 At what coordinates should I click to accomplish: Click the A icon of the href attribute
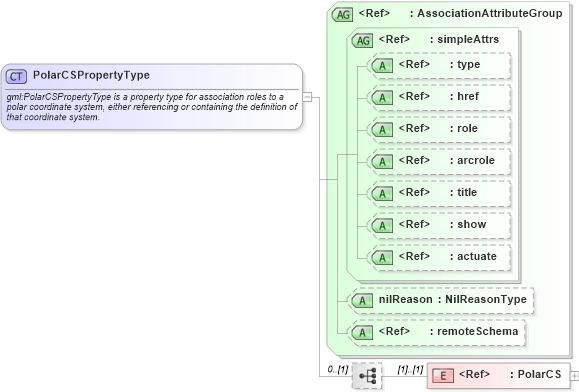click(382, 98)
